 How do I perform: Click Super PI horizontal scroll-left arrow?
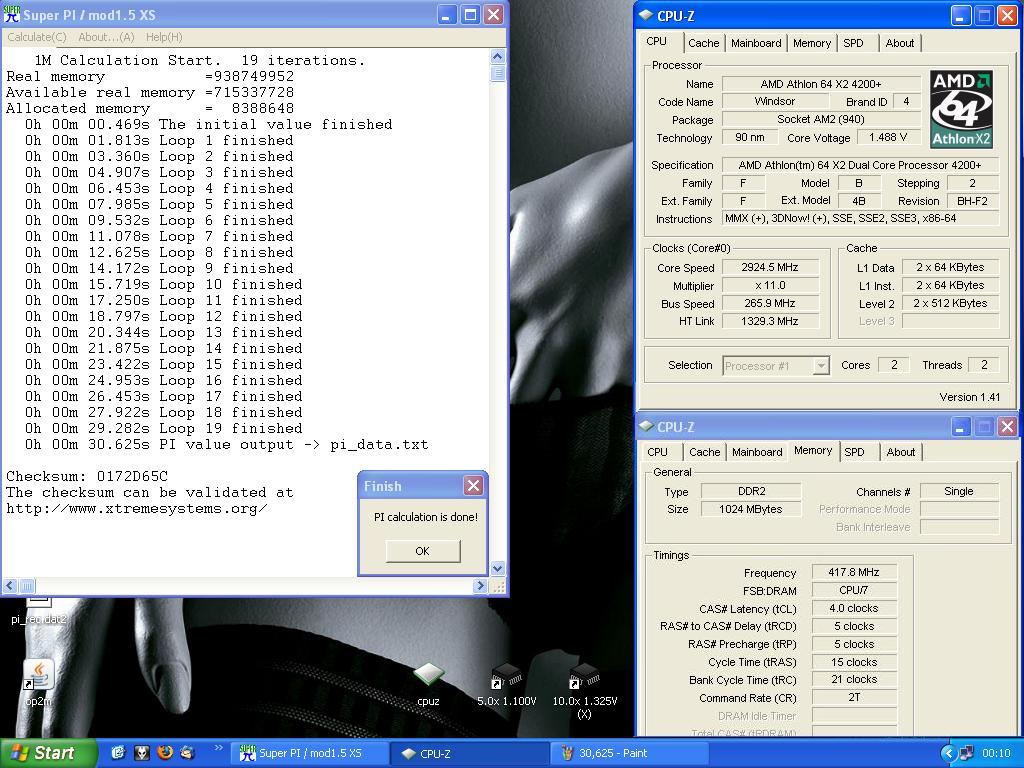[10, 586]
